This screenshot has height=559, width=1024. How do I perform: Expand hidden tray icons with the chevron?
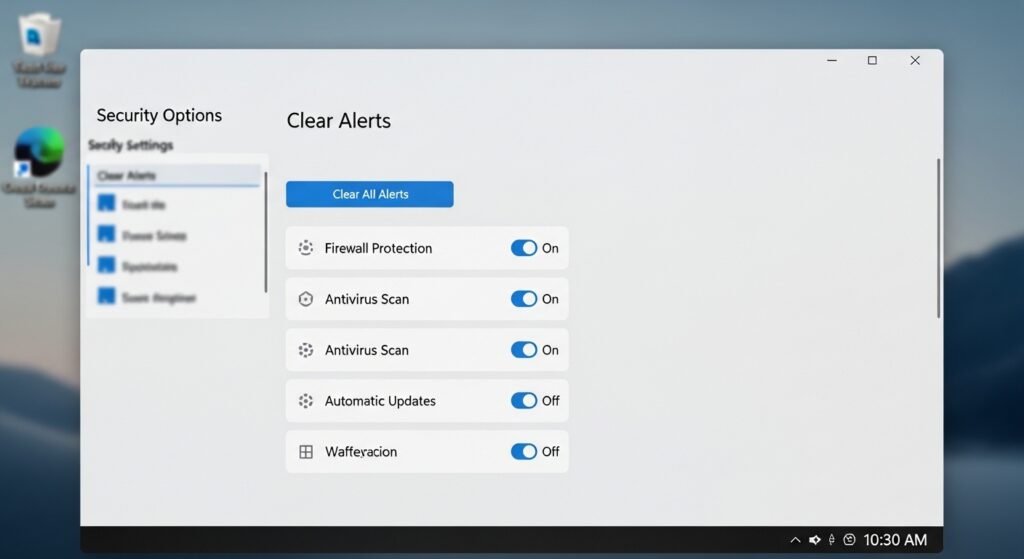pos(795,540)
